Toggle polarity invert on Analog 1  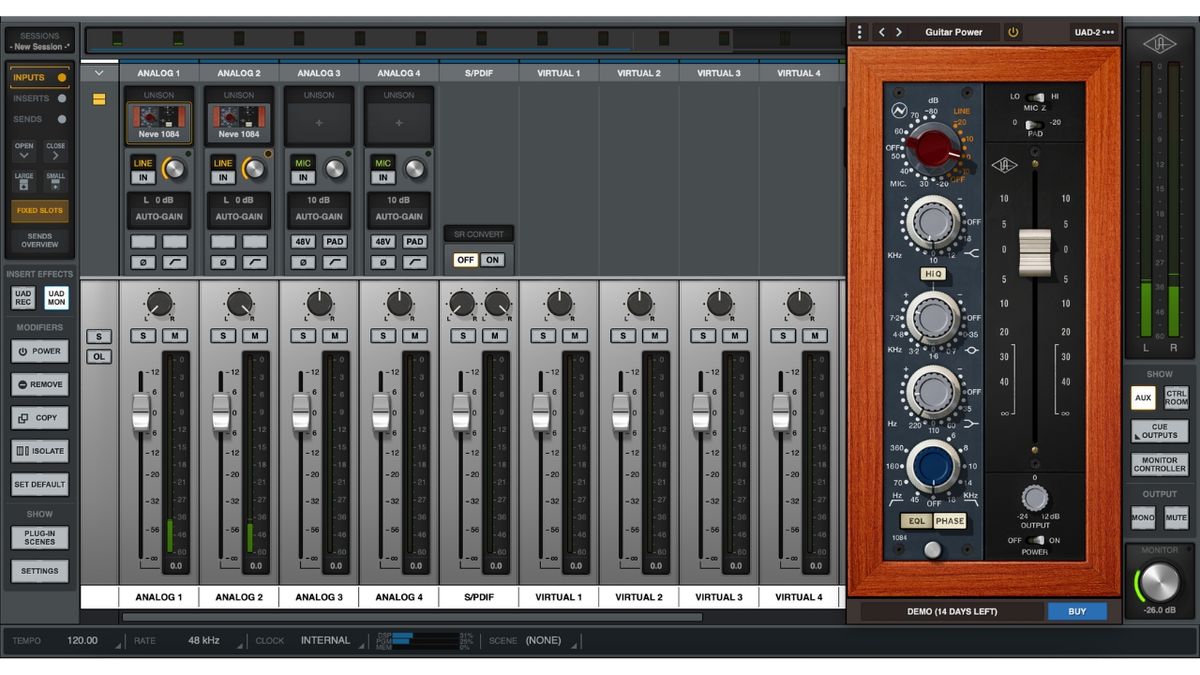143,262
